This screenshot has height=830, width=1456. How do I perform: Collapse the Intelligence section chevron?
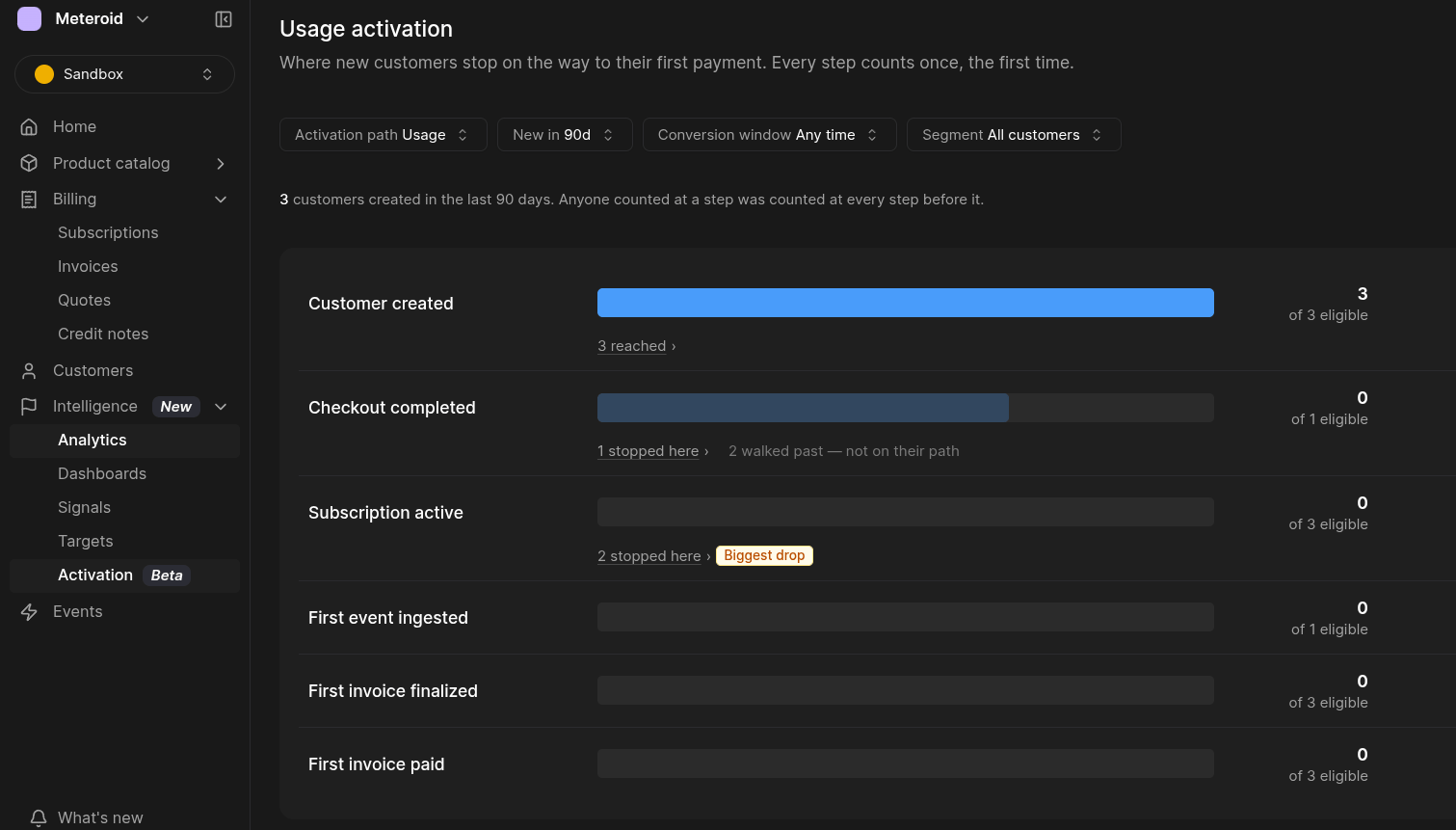coord(221,407)
